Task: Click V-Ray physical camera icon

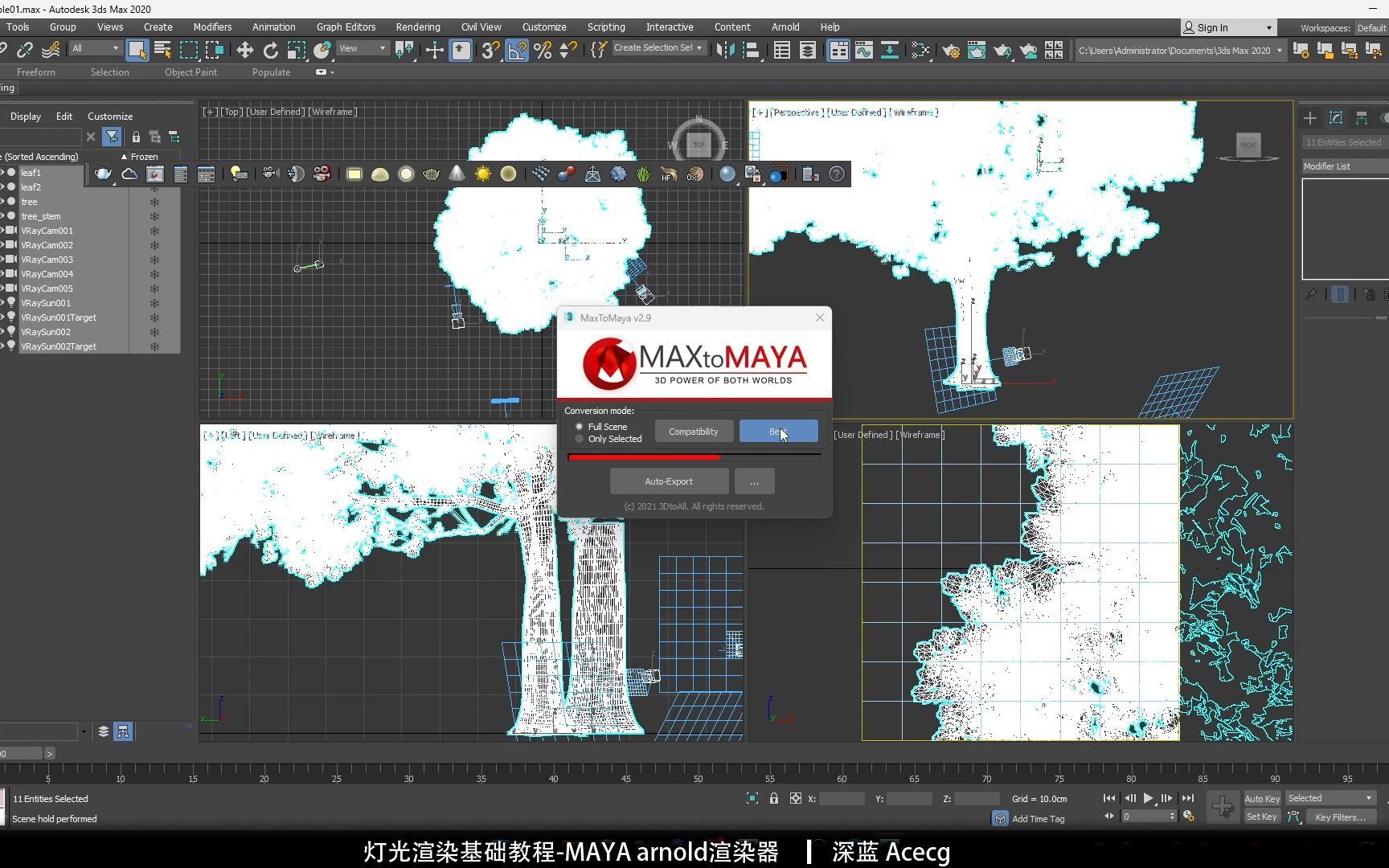Action: point(269,174)
